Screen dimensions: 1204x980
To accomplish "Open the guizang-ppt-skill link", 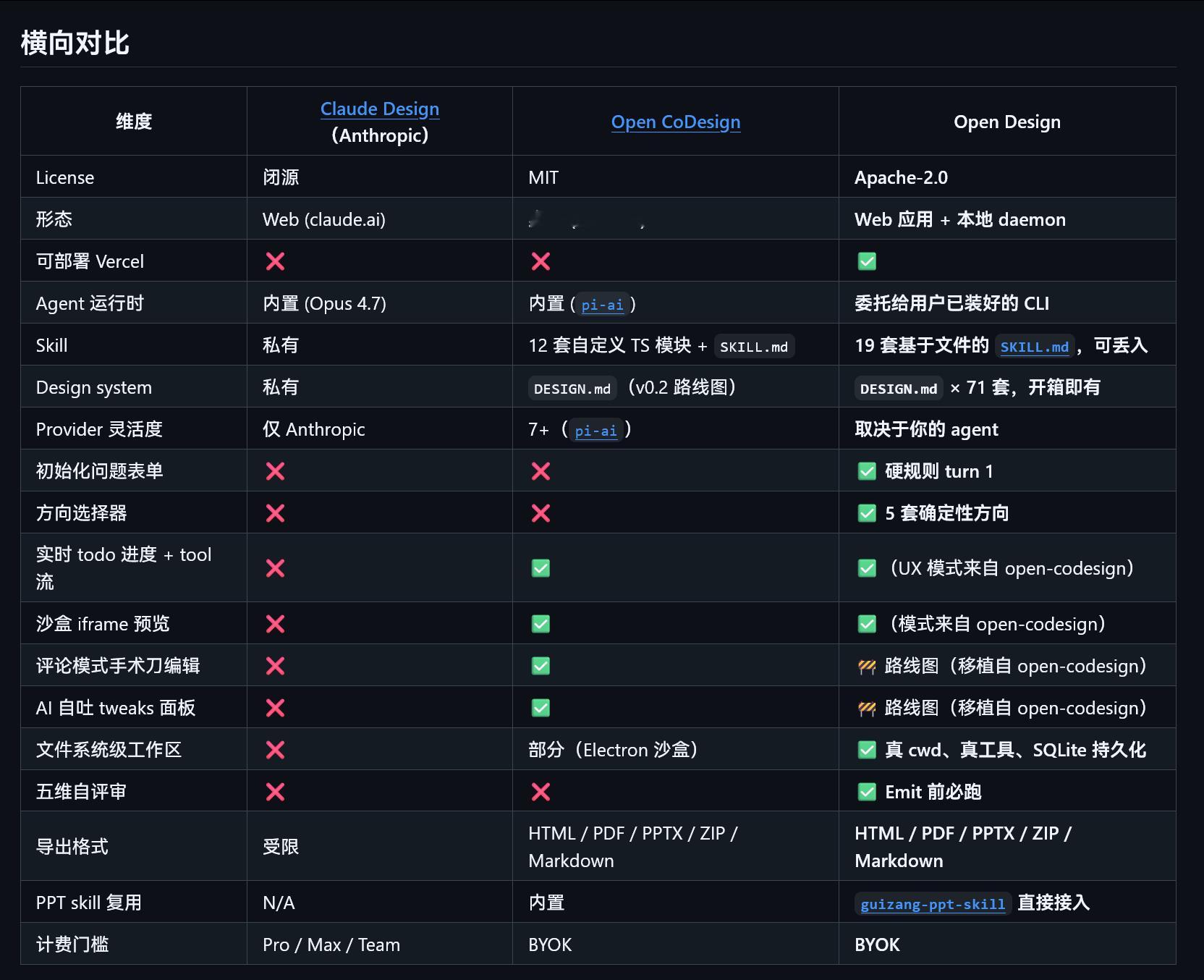I will pyautogui.click(x=932, y=904).
